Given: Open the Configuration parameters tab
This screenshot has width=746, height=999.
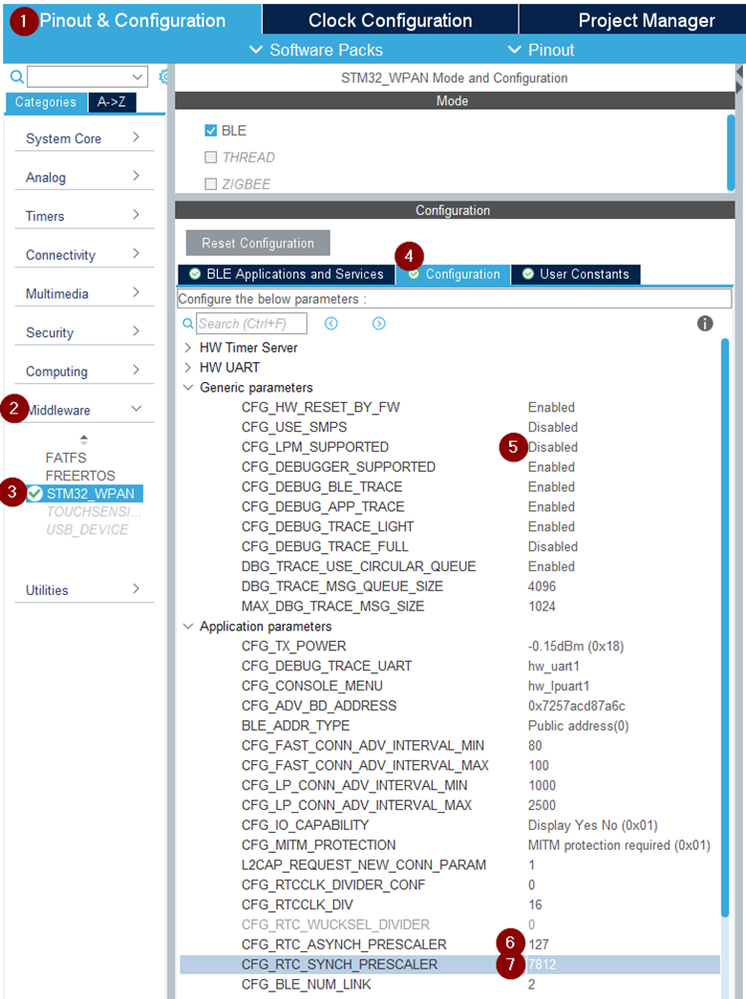Looking at the screenshot, I should [x=453, y=274].
